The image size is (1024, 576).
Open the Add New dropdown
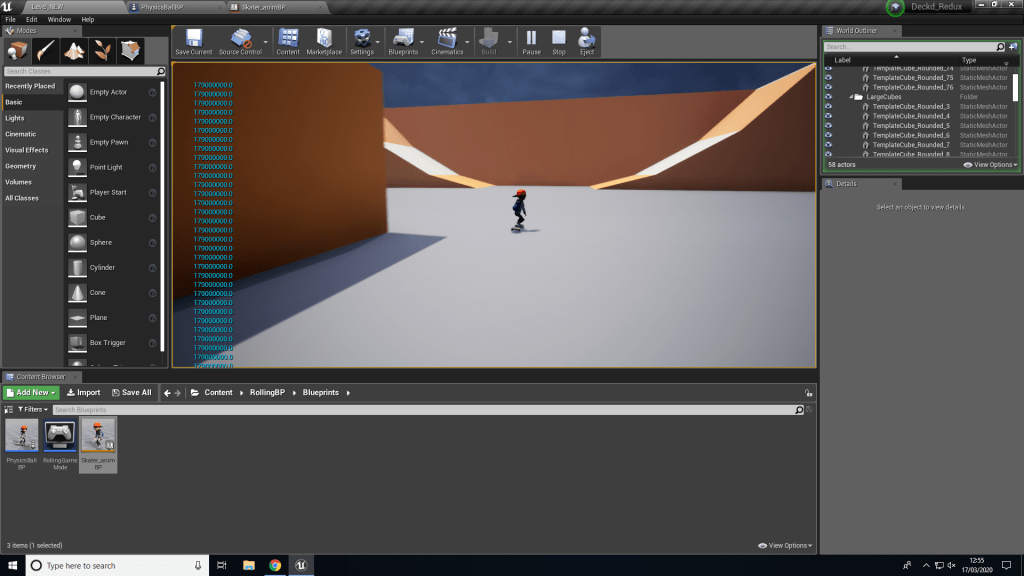pos(31,393)
